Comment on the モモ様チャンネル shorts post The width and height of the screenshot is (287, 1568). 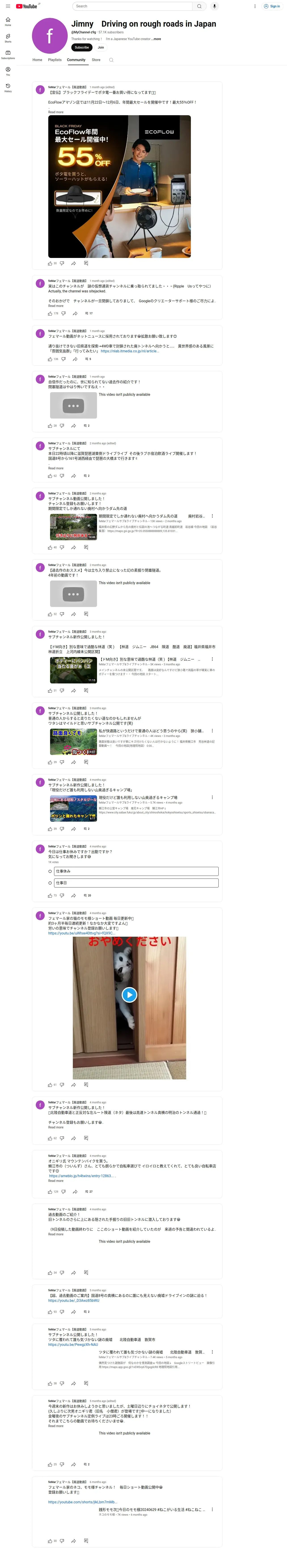[86, 1541]
